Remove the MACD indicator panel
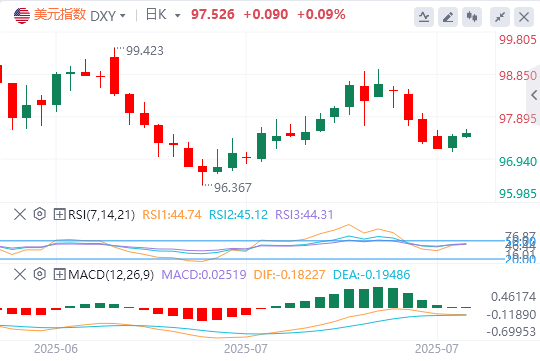This screenshot has height=361, width=540. pyautogui.click(x=20, y=274)
